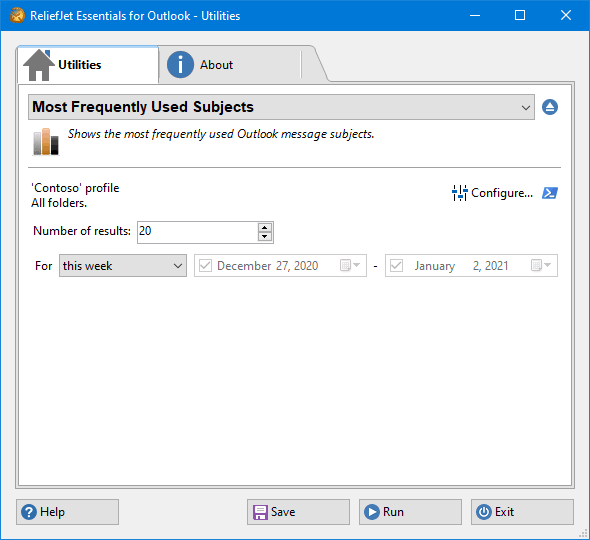Image resolution: width=590 pixels, height=540 pixels.
Task: Click the Run button
Action: click(410, 512)
